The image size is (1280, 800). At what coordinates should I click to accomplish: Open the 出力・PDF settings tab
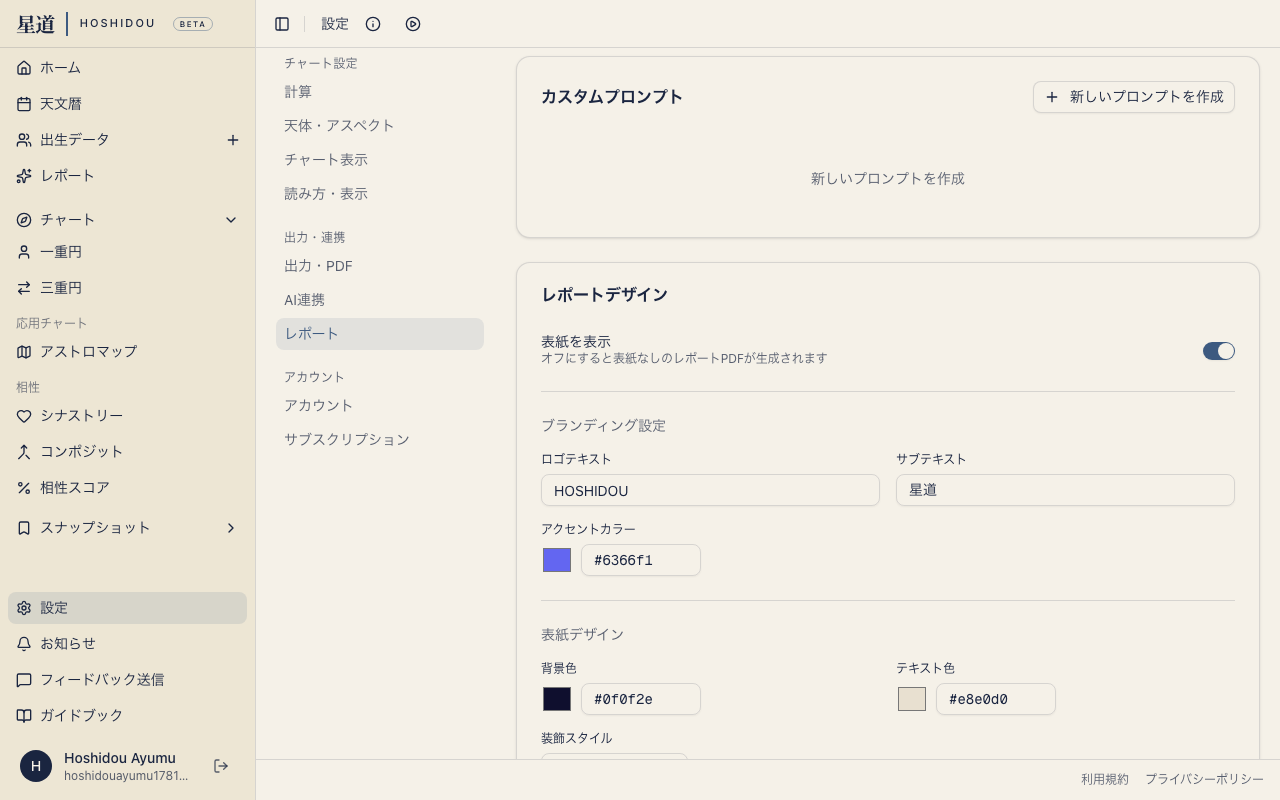pyautogui.click(x=380, y=266)
